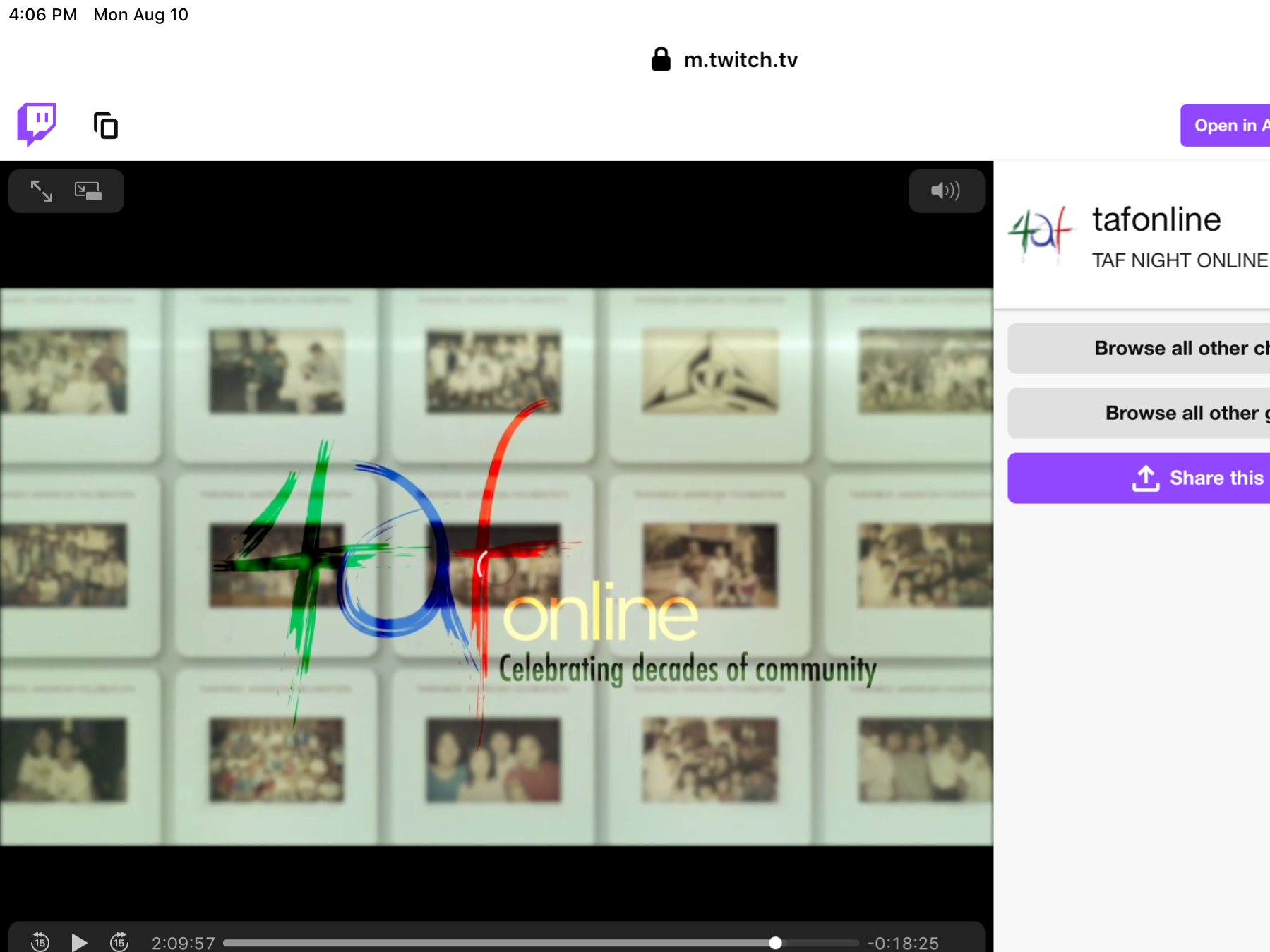
Task: Click the copy icon beside Twitch logo
Action: tap(106, 126)
